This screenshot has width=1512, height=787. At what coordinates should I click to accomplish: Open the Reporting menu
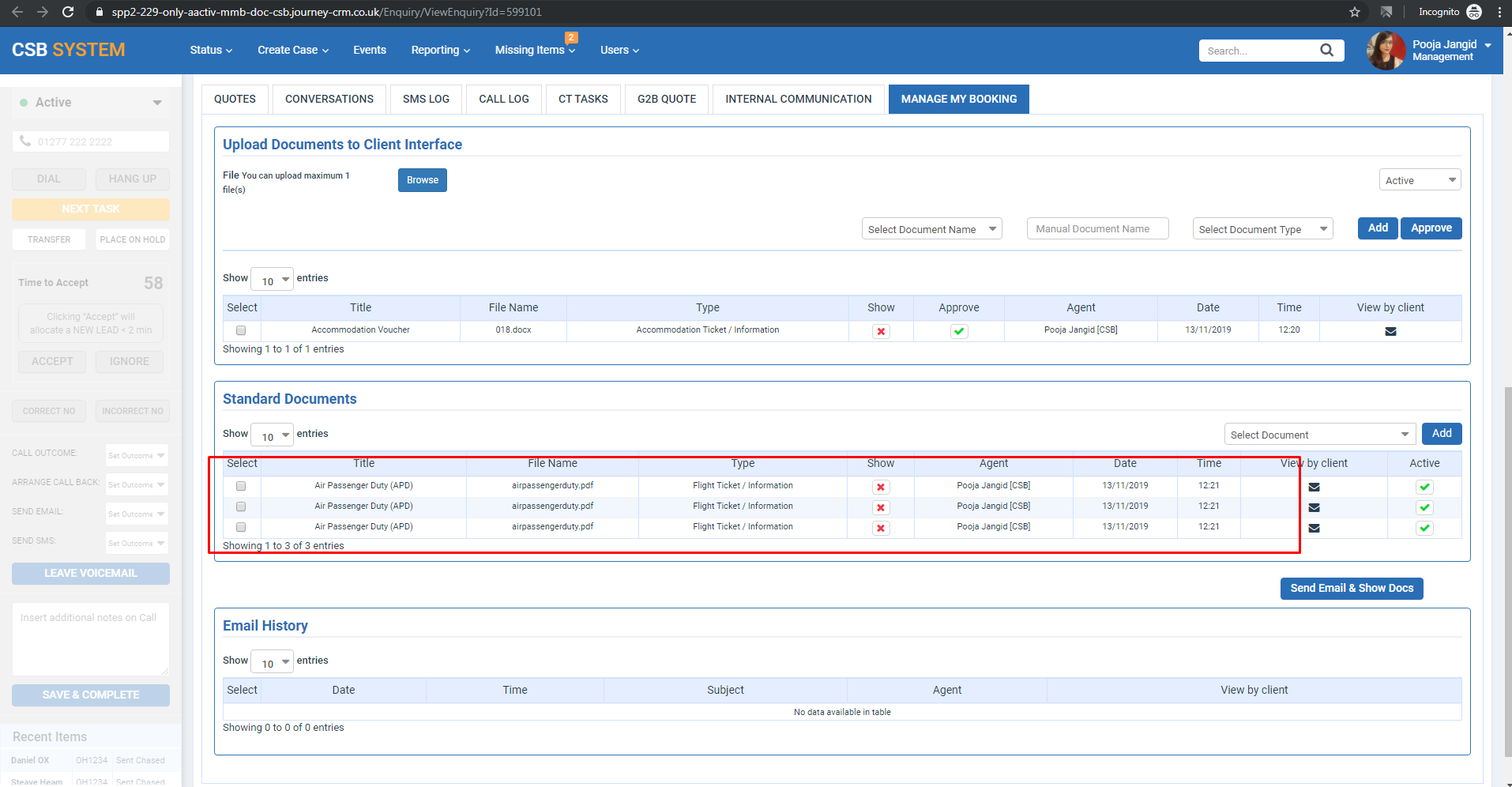[440, 50]
